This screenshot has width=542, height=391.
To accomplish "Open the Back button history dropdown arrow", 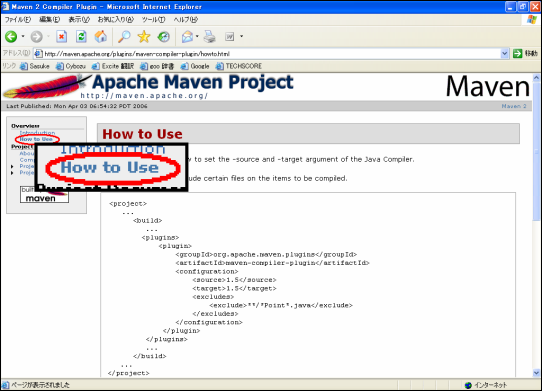I will click(x=23, y=36).
